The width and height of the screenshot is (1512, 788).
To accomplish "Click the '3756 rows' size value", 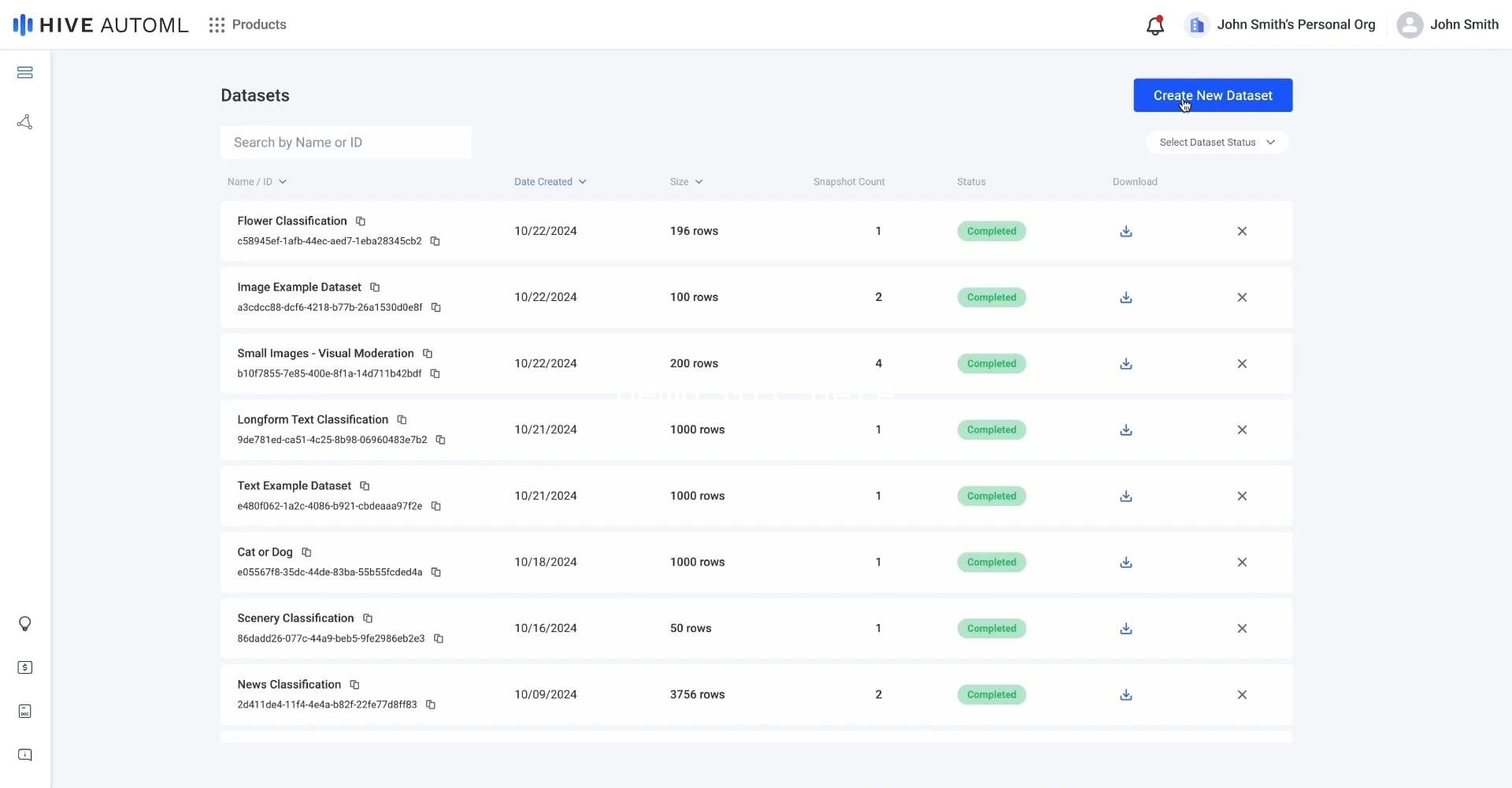I will pyautogui.click(x=697, y=695).
